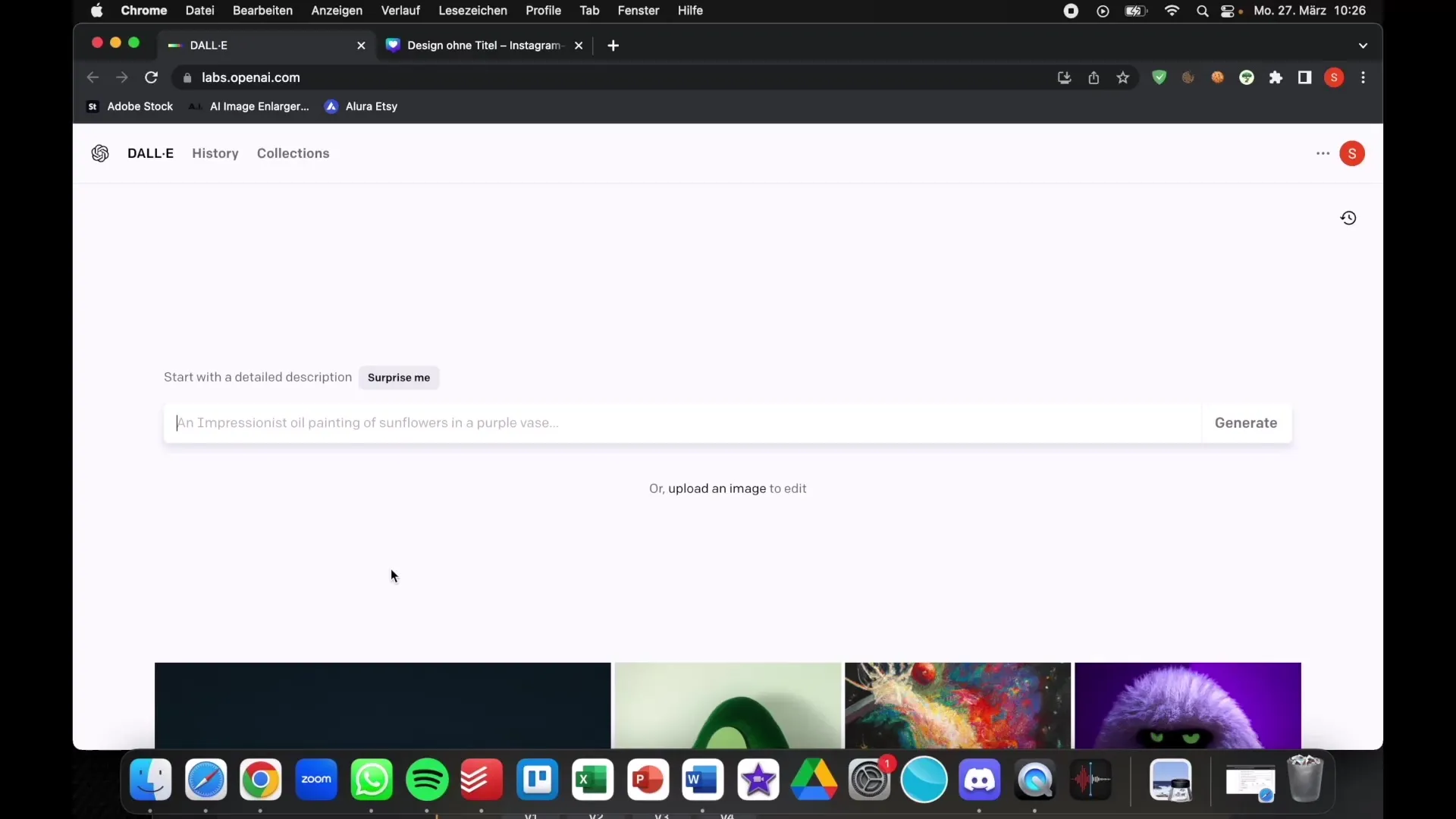
Task: Click the Discord icon in dock
Action: [x=980, y=779]
